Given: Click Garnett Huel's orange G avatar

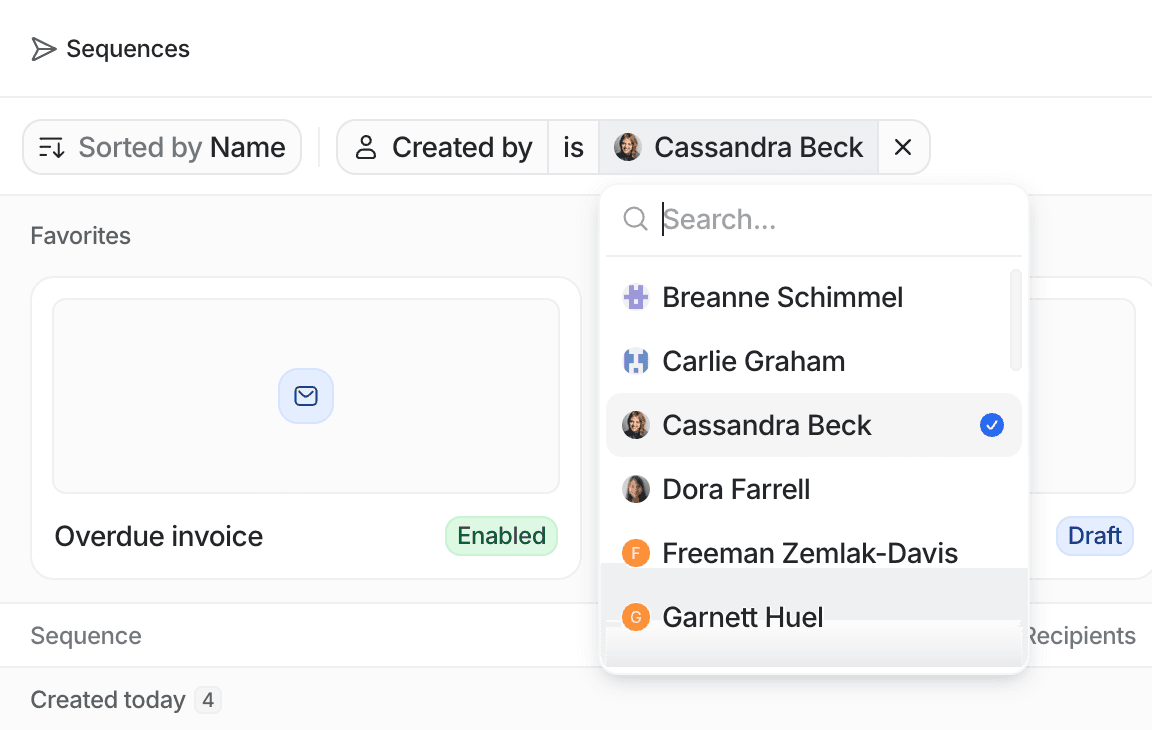Looking at the screenshot, I should coord(636,617).
